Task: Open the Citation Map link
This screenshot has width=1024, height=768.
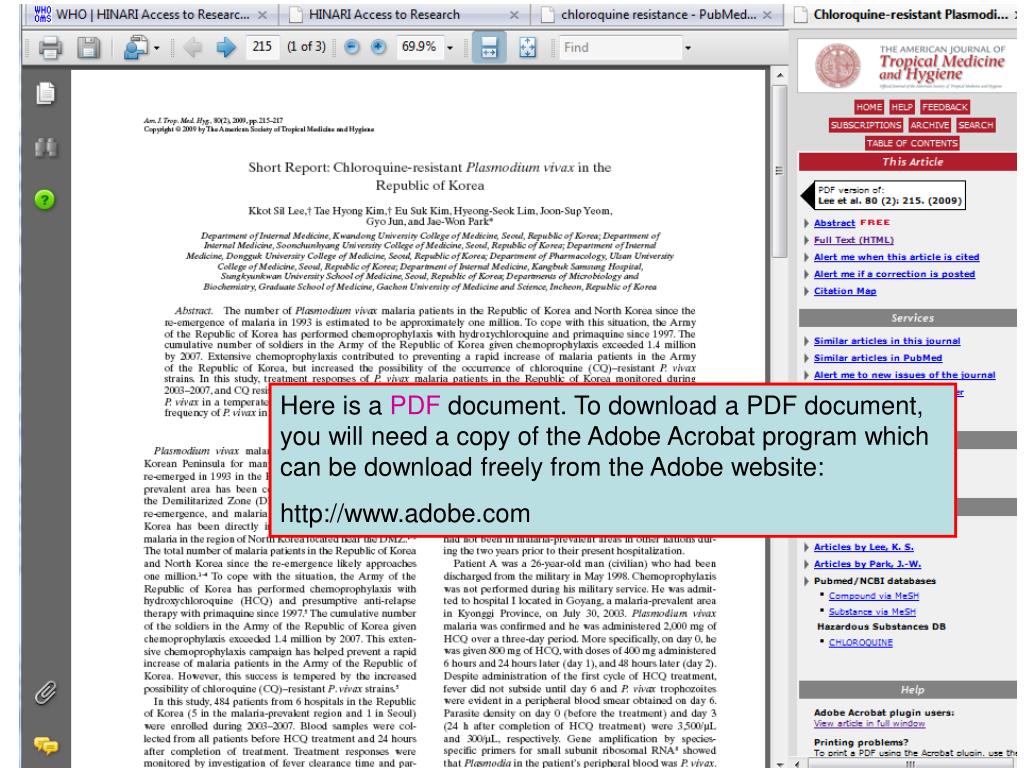Action: pos(845,291)
